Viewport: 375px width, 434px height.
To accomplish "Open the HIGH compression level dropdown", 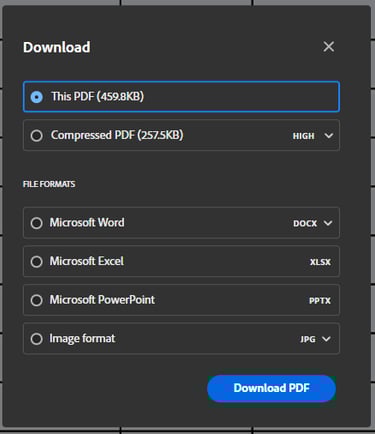I will 313,136.
